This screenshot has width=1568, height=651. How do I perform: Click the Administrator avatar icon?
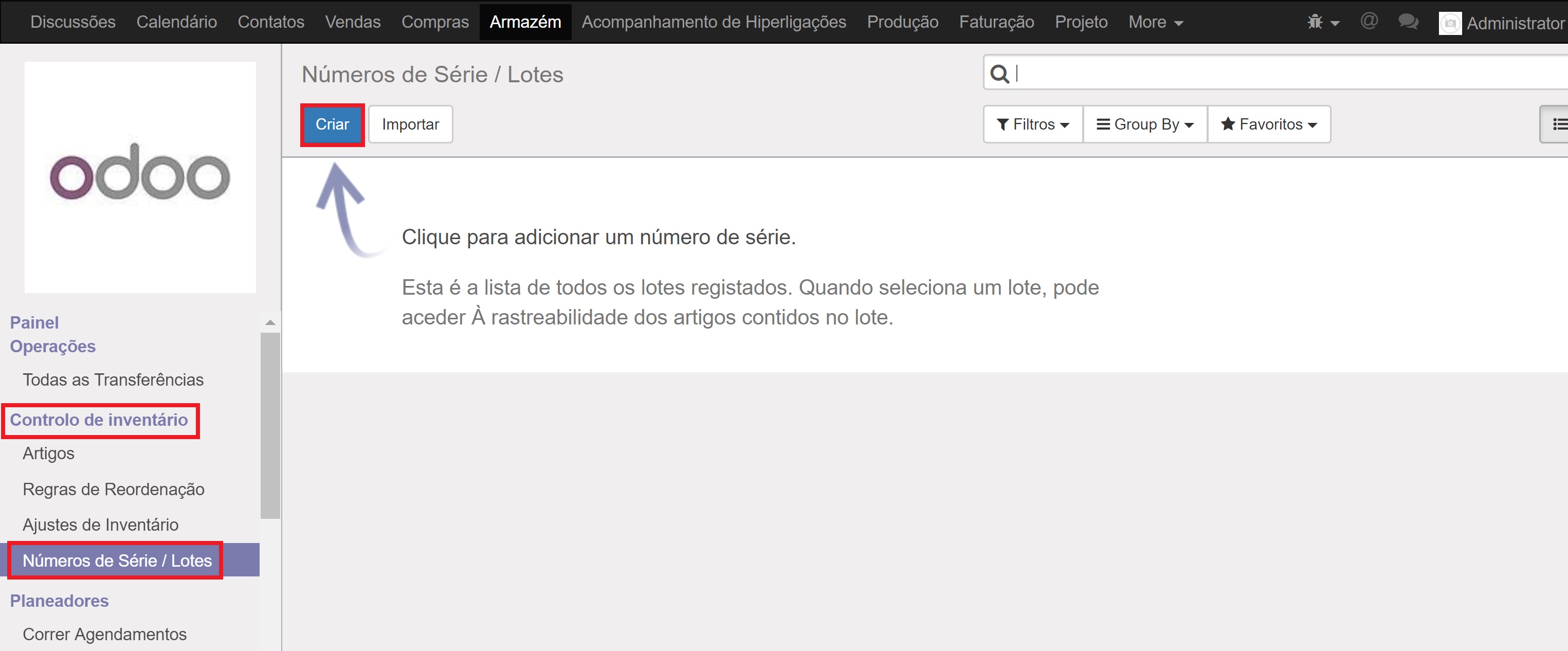pos(1450,23)
